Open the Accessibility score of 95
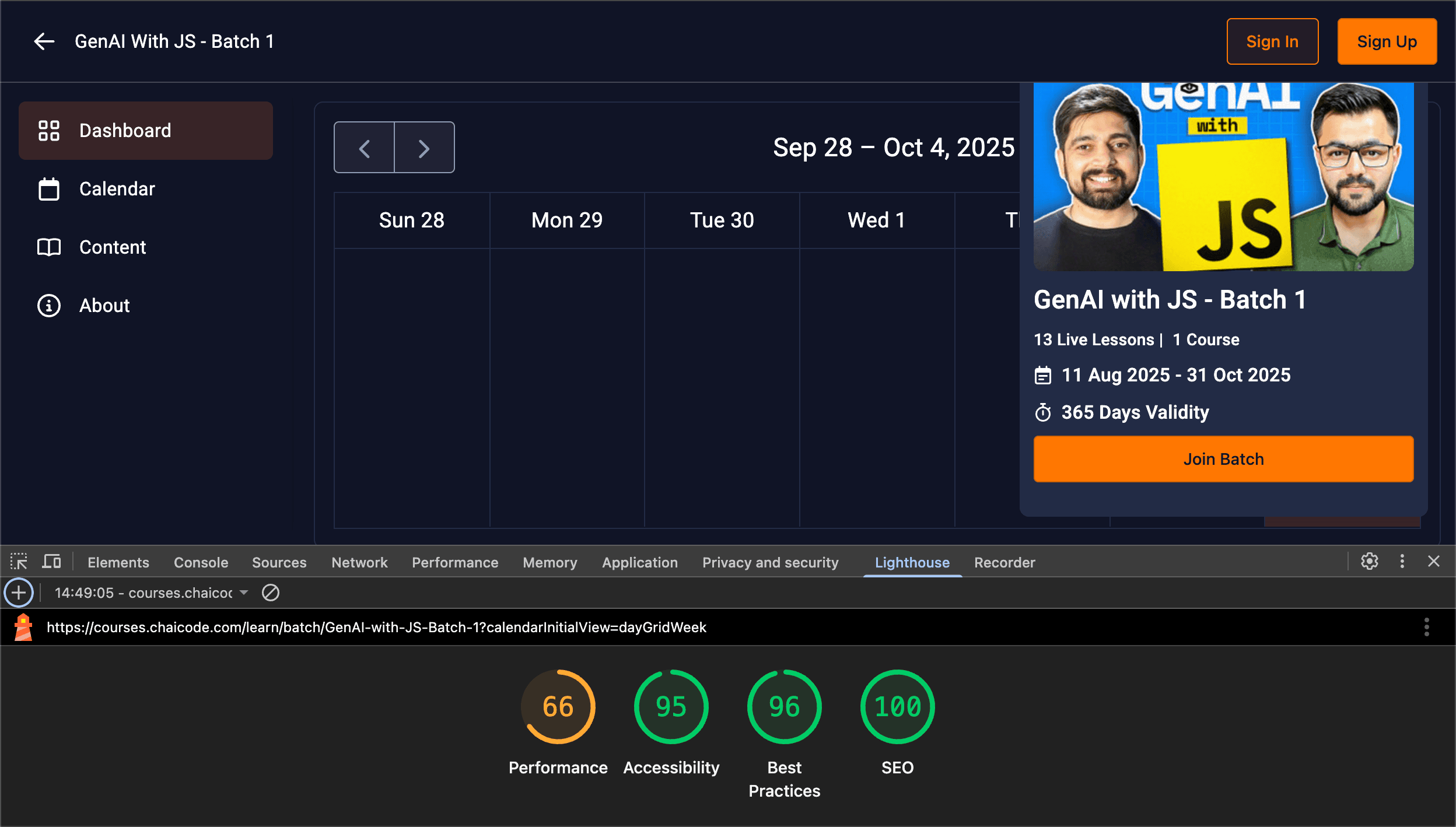The height and width of the screenshot is (827, 1456). [670, 706]
